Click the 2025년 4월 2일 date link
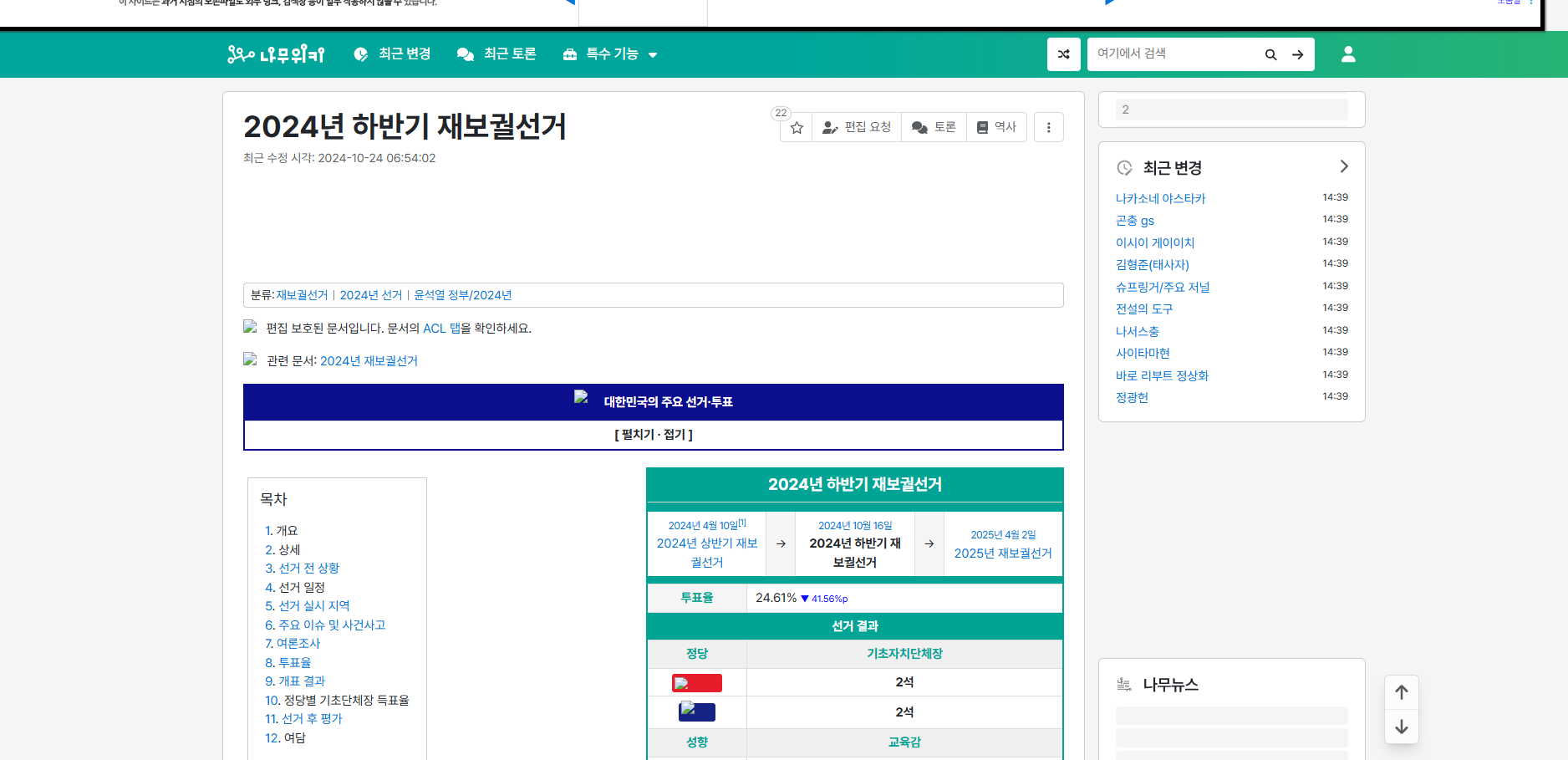 point(1003,535)
